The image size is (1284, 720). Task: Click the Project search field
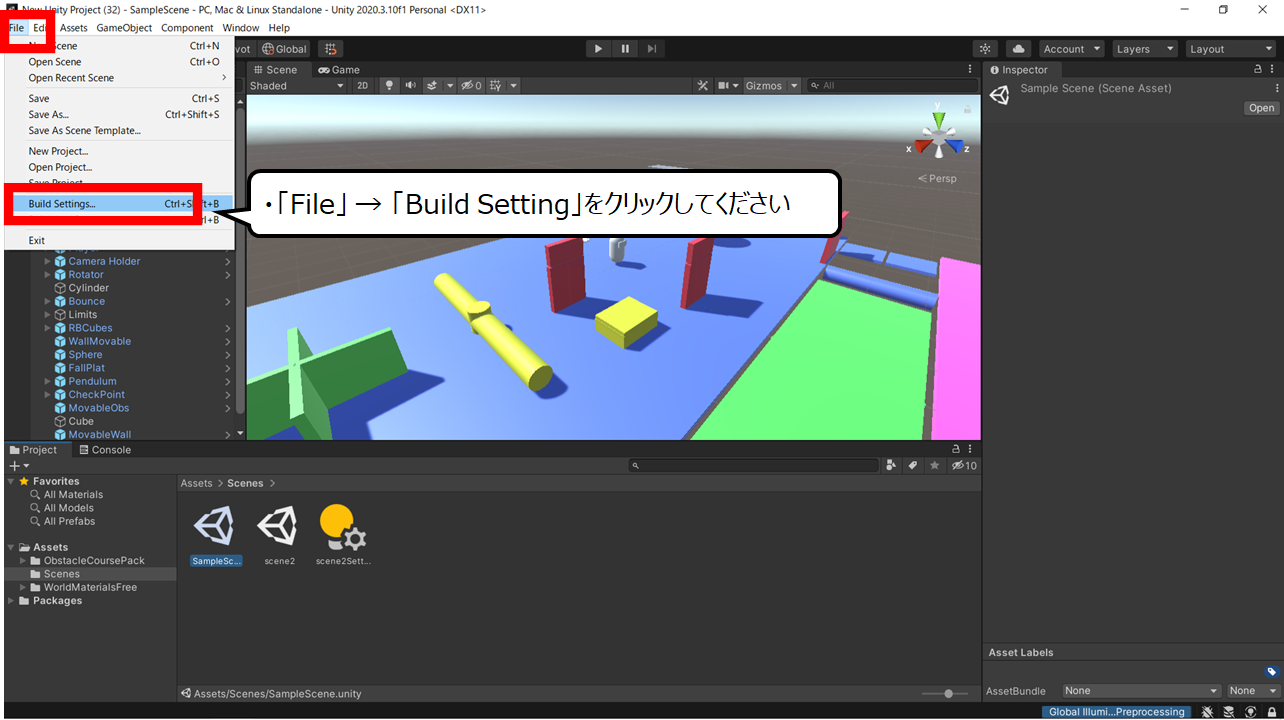[x=754, y=466]
